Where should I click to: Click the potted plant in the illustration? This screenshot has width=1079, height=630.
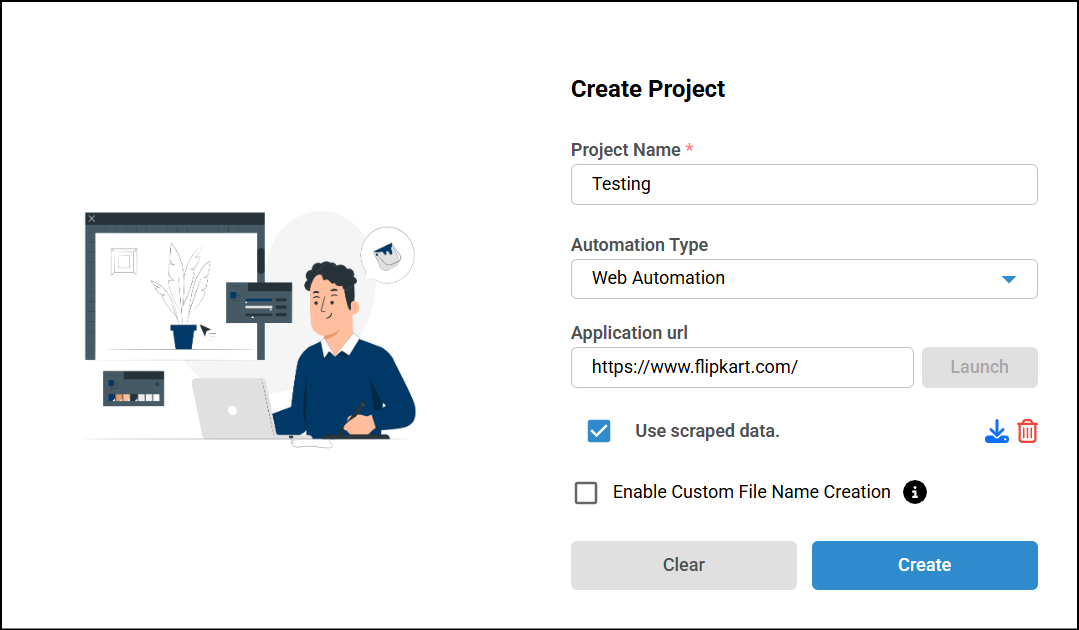(182, 300)
